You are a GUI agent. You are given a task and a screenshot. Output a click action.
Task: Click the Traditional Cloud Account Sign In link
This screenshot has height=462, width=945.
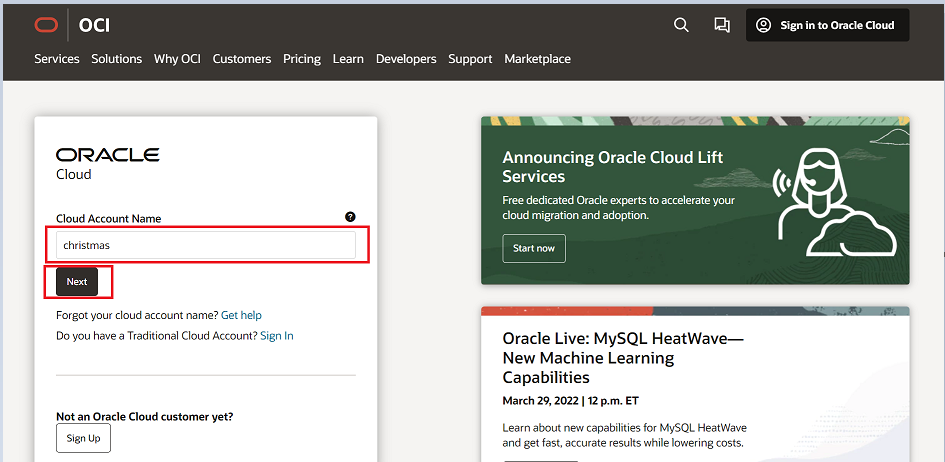click(x=277, y=336)
